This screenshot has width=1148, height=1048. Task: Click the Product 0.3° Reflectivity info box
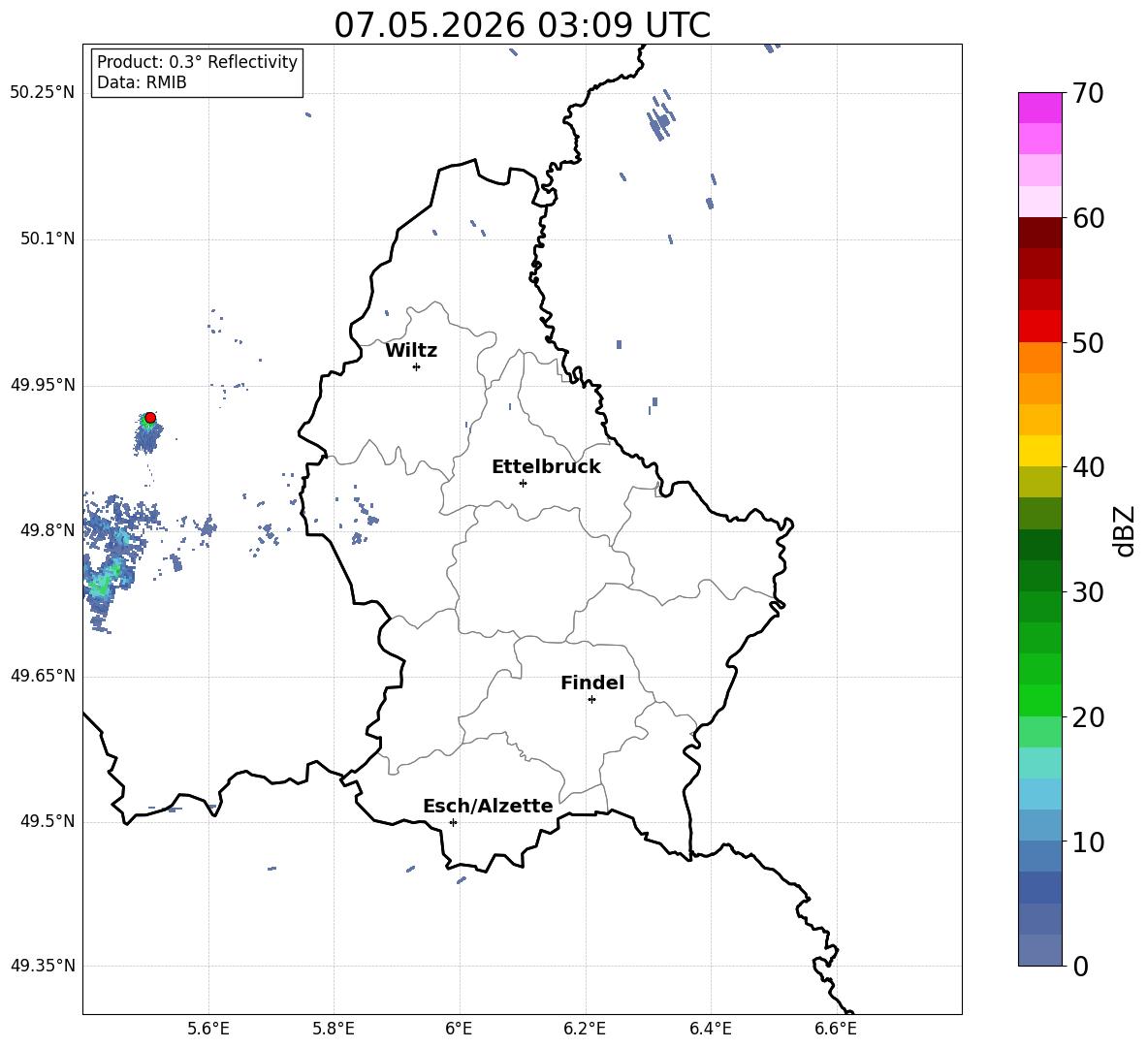pos(197,72)
